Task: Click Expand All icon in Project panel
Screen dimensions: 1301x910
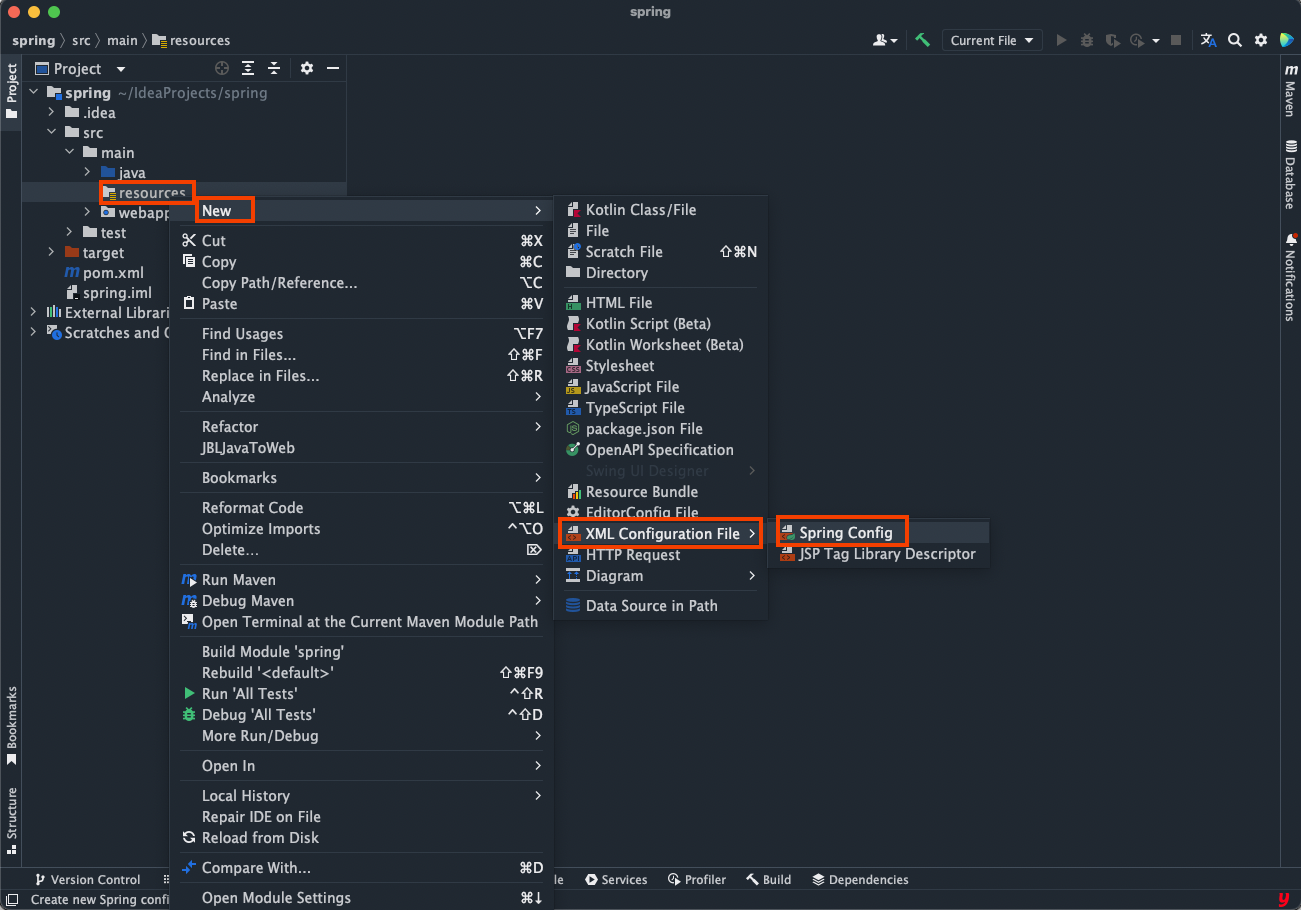Action: (248, 68)
